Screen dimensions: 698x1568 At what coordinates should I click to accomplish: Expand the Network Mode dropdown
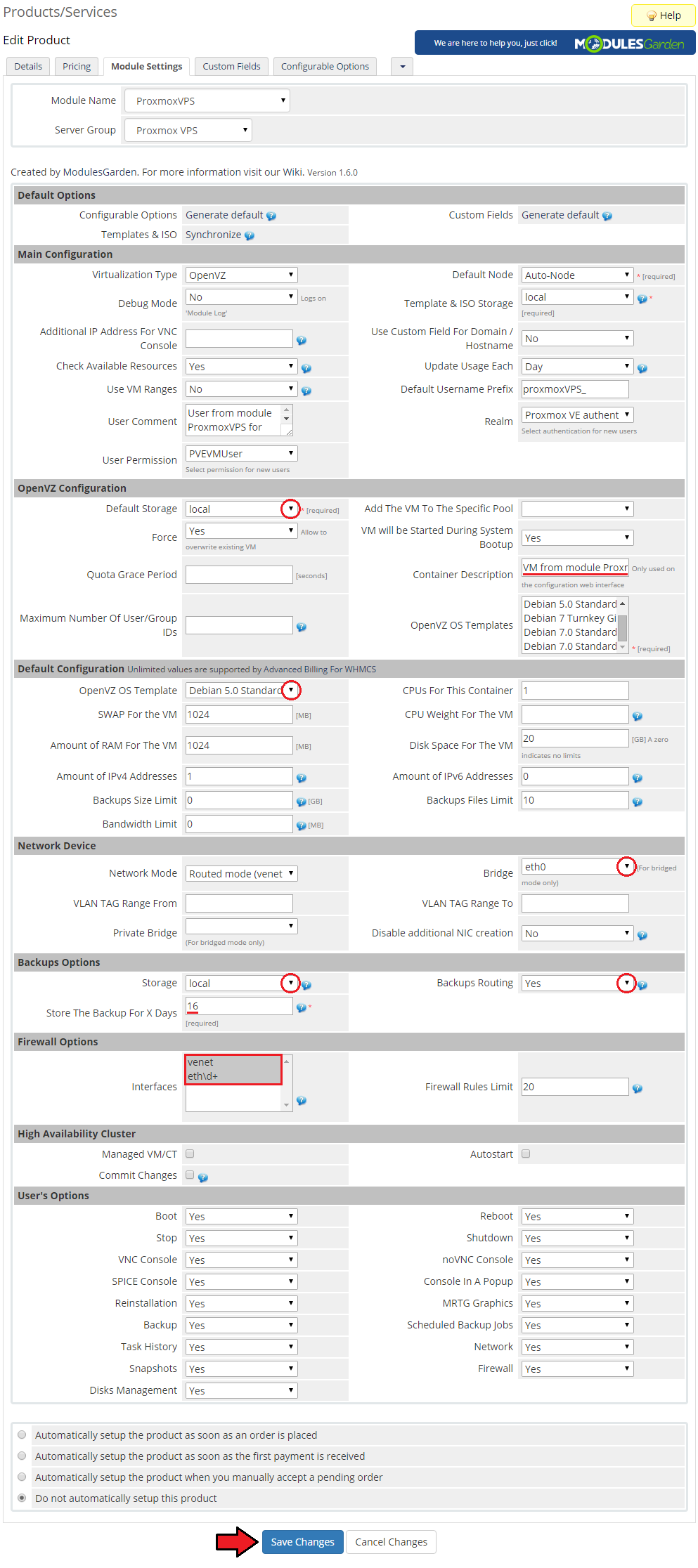[241, 873]
